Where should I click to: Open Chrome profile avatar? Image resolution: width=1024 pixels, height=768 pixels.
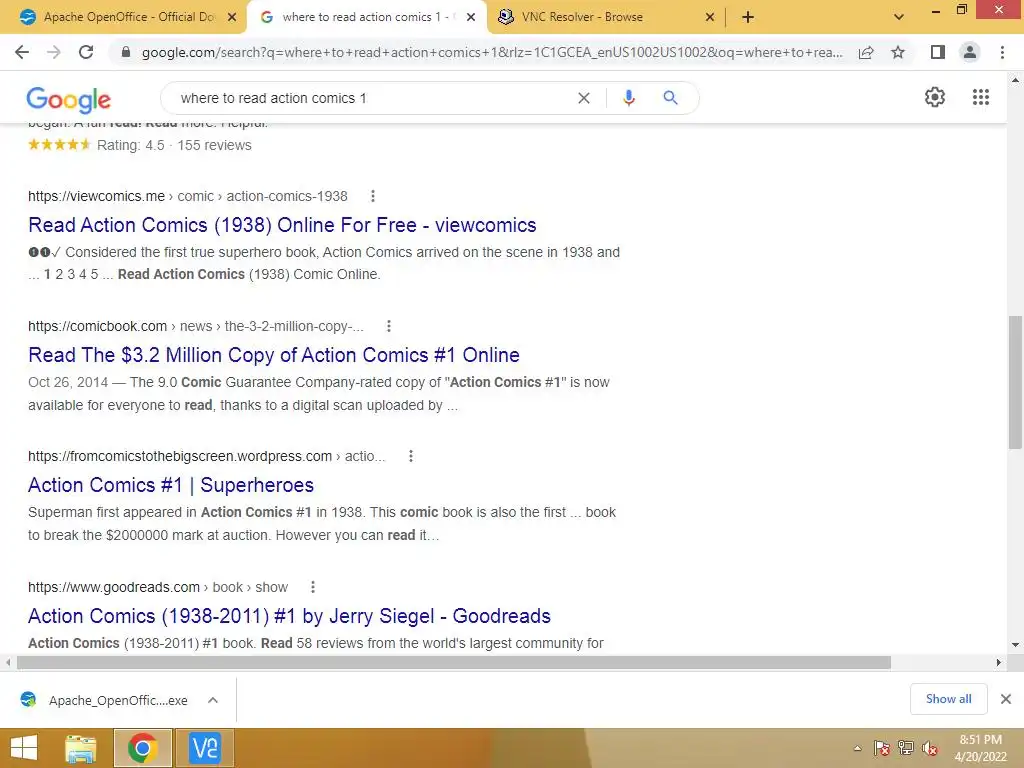pos(970,52)
